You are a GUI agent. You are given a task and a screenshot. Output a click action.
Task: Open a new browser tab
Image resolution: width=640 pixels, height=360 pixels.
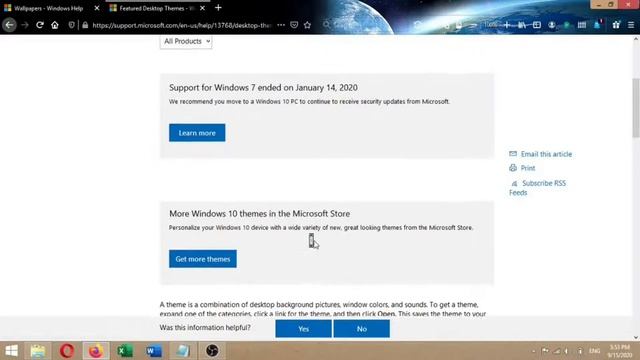[218, 7]
